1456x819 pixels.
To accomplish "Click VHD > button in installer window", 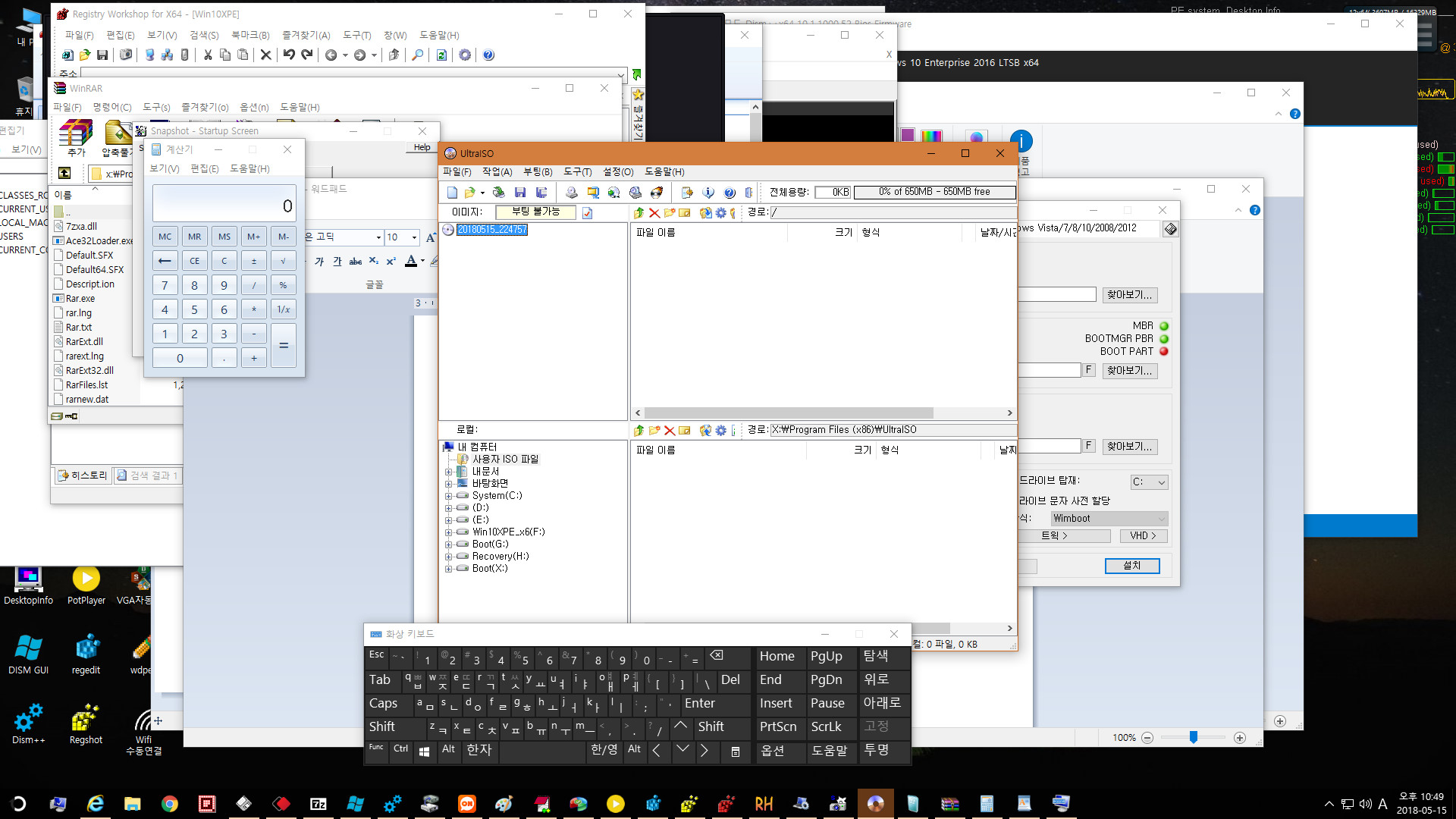I will [1143, 536].
